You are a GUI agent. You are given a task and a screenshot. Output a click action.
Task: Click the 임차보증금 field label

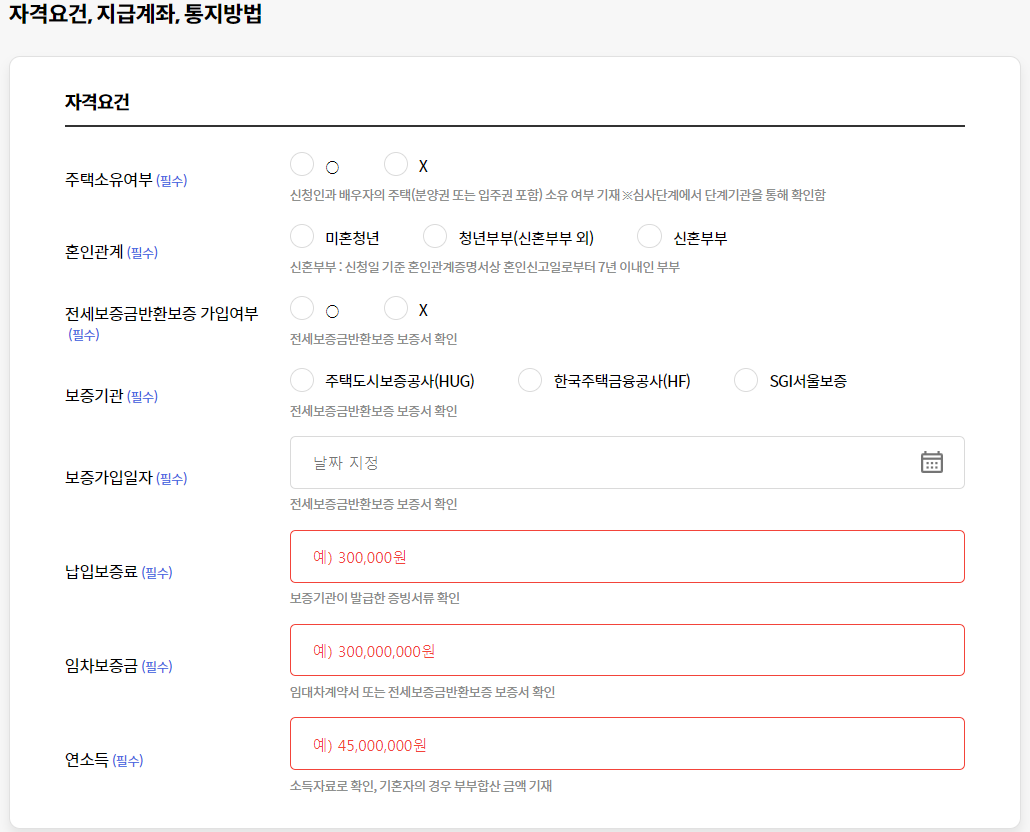click(x=101, y=666)
